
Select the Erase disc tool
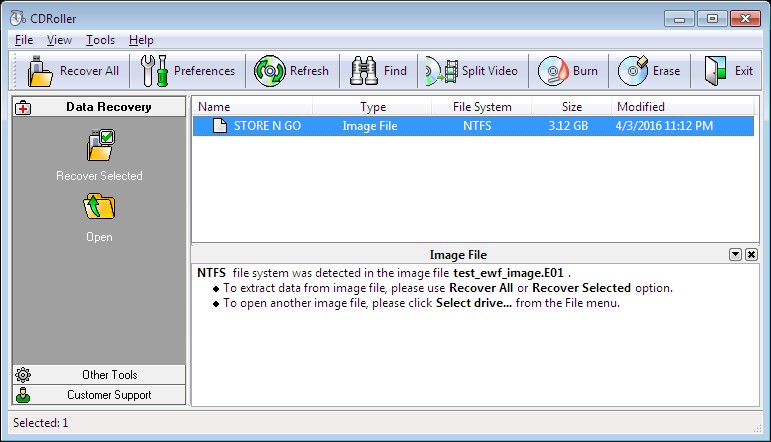click(x=633, y=71)
